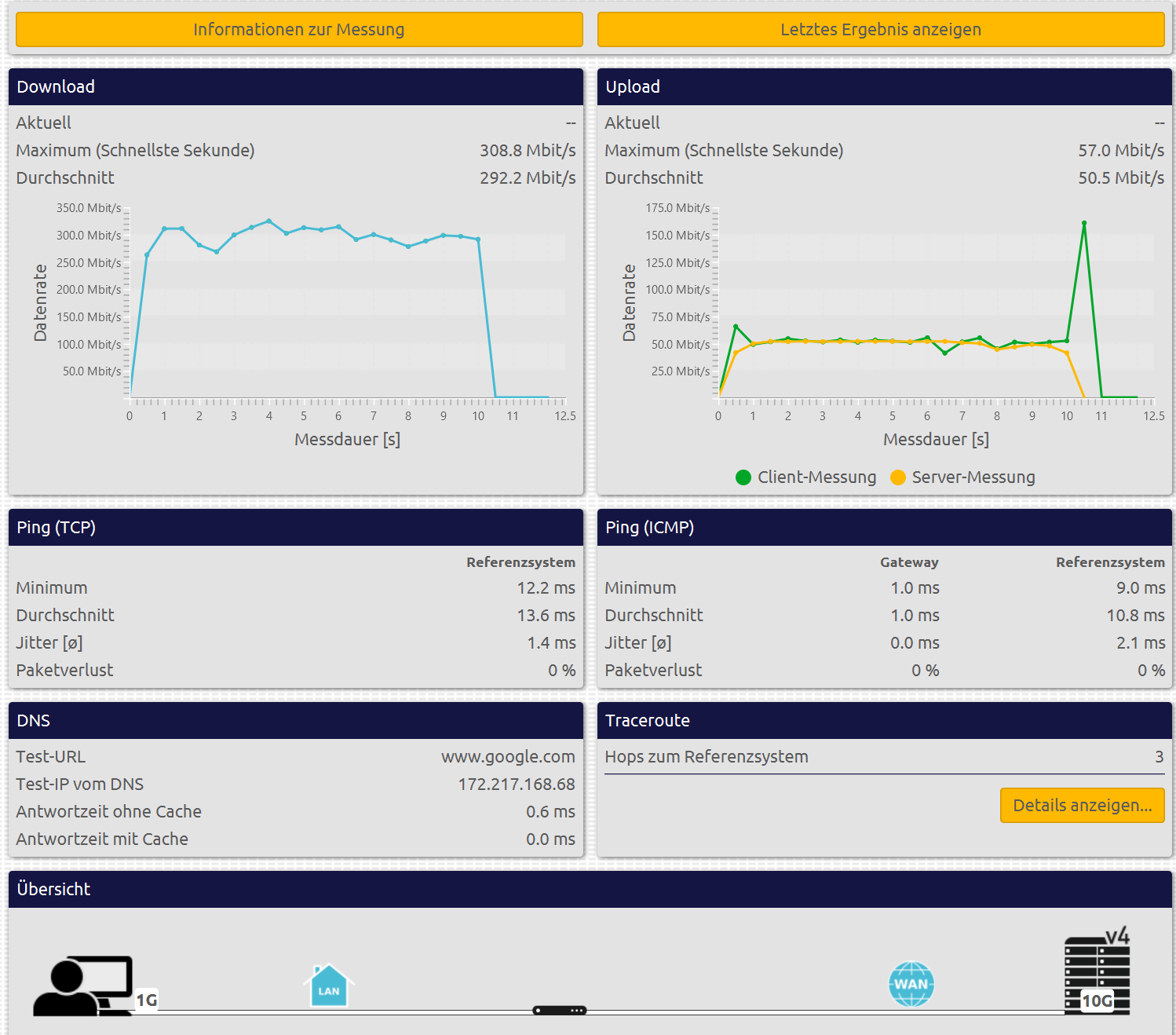The width and height of the screenshot is (1176, 1035).
Task: Click download chart Messdauer axis label
Action: (347, 440)
